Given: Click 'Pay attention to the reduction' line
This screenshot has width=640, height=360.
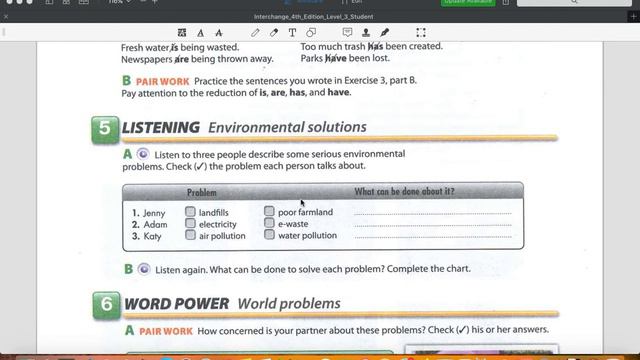Looking at the screenshot, I should (x=236, y=93).
